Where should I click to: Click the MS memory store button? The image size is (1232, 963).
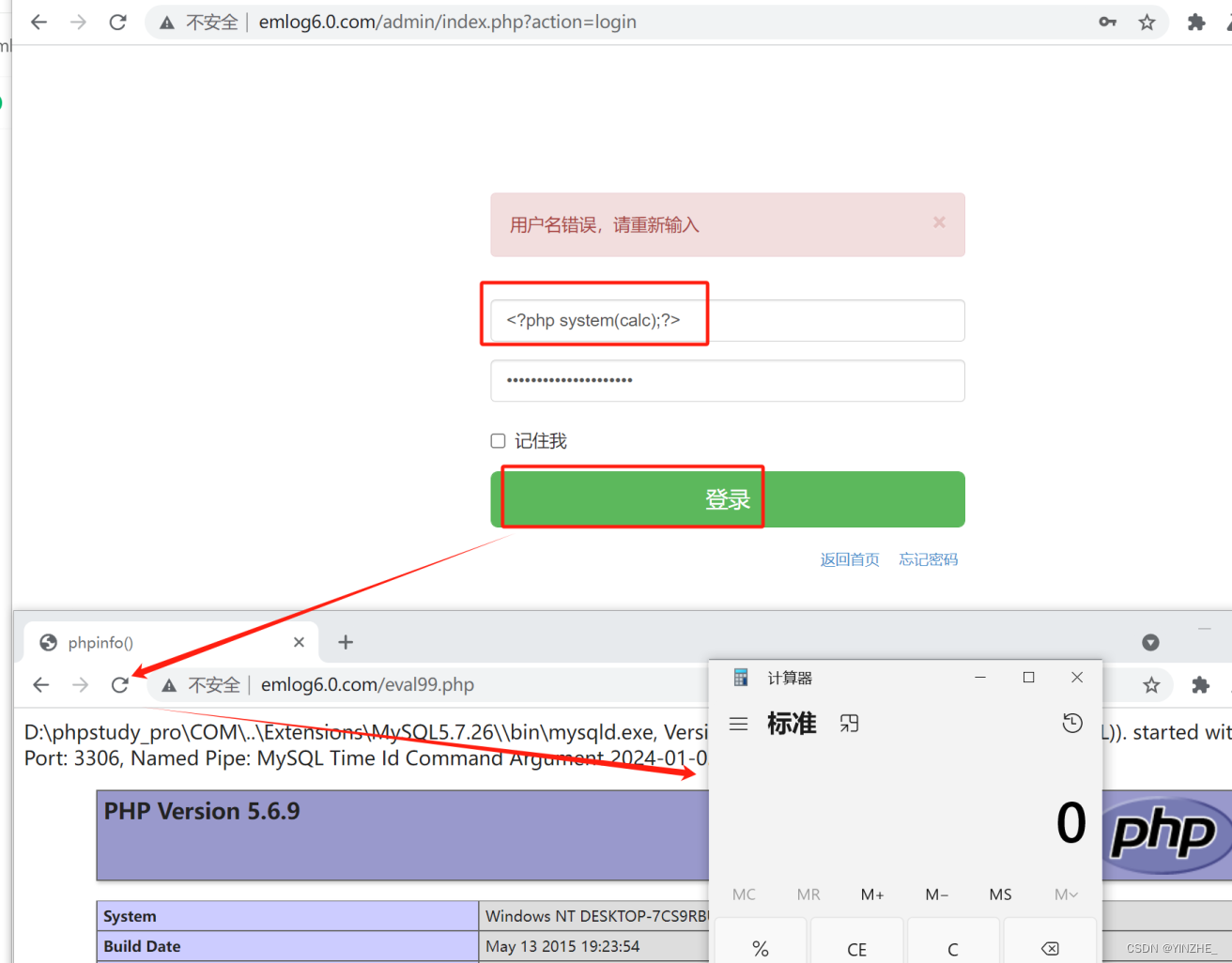click(x=1000, y=894)
